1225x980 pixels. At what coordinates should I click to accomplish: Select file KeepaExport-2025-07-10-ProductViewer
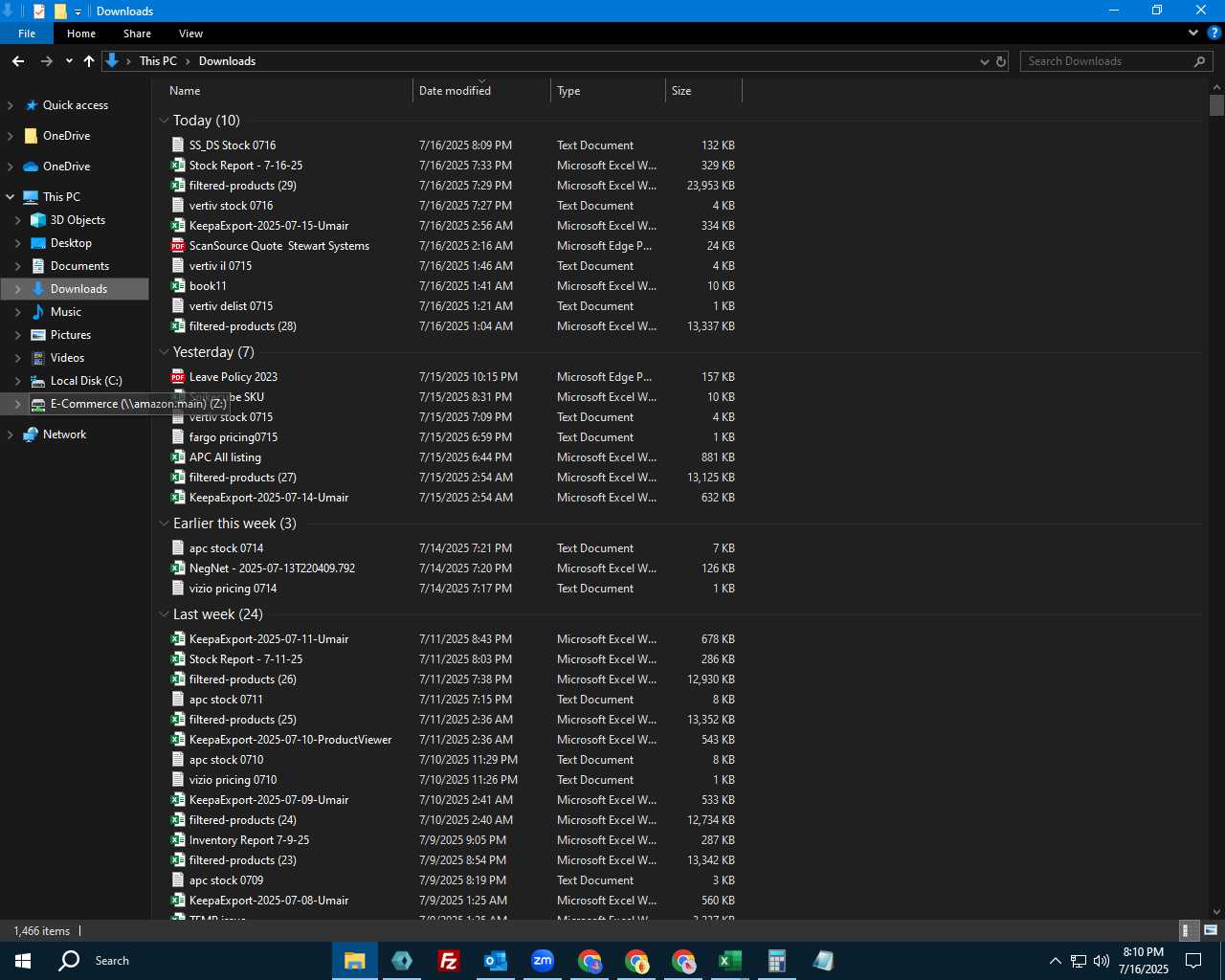point(291,740)
